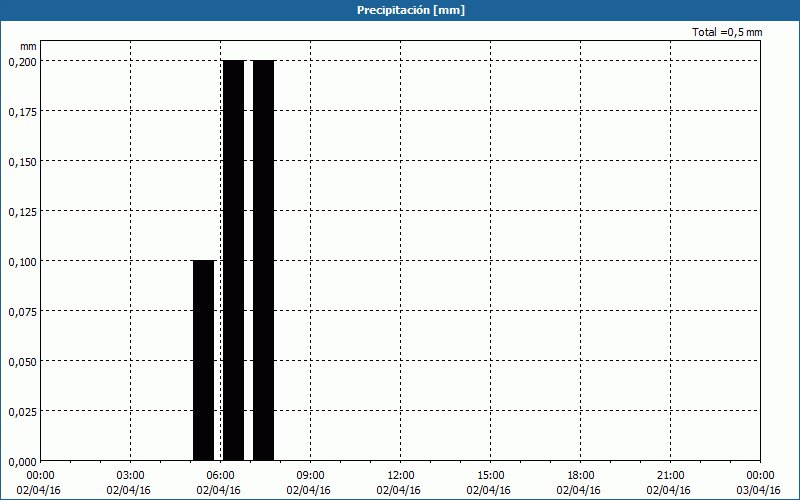Click the 0,075 y-axis value
The image size is (800, 500).
tap(22, 312)
